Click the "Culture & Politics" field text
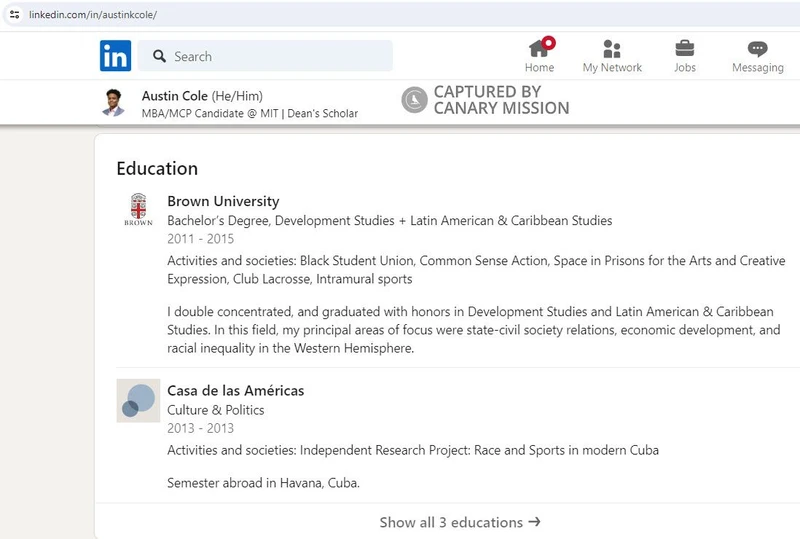 216,410
